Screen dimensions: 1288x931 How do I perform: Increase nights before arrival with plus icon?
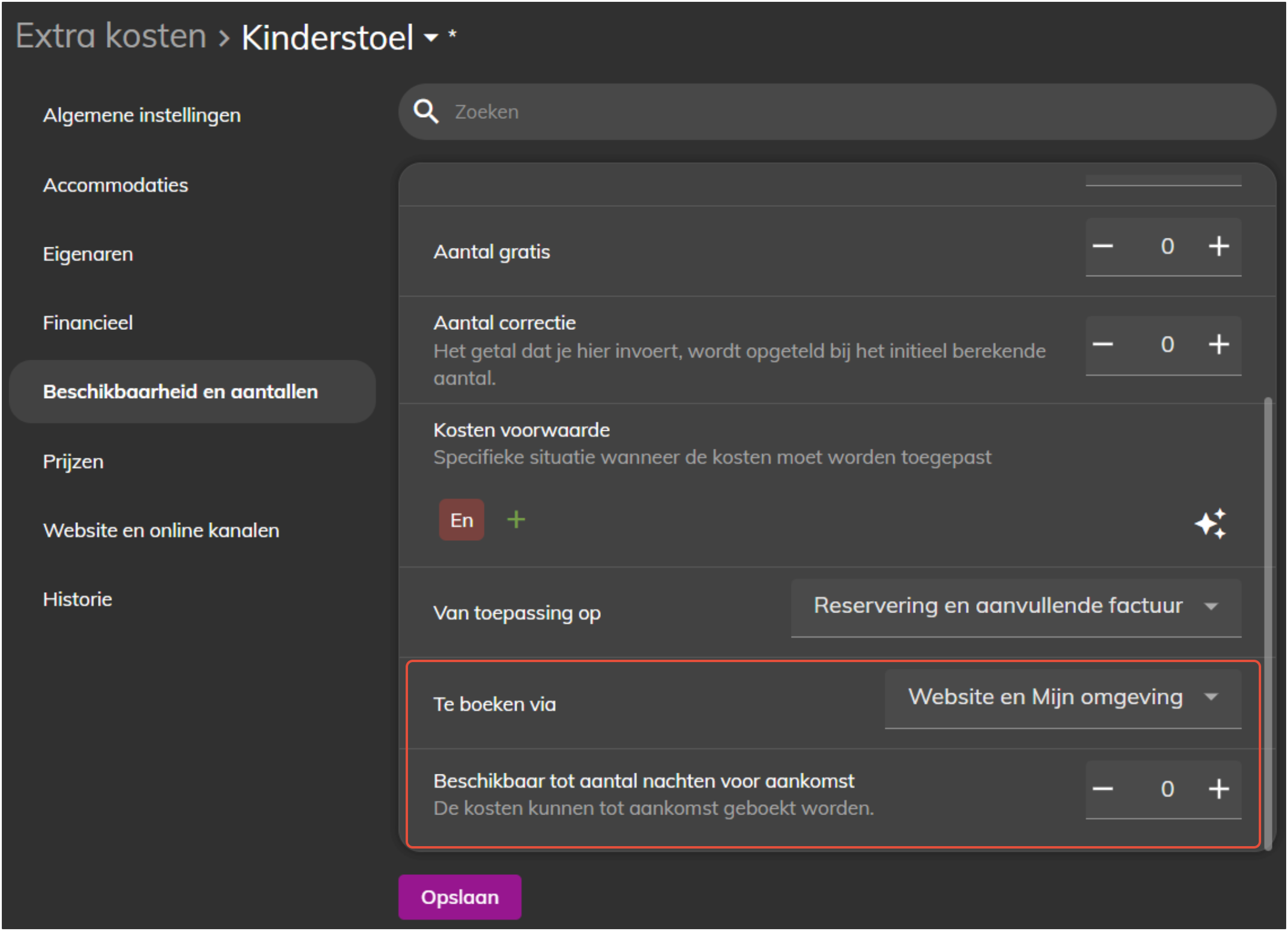tap(1219, 789)
